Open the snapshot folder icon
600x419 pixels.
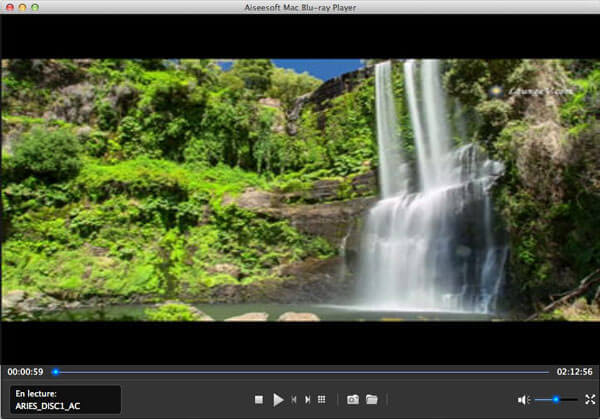[x=372, y=400]
